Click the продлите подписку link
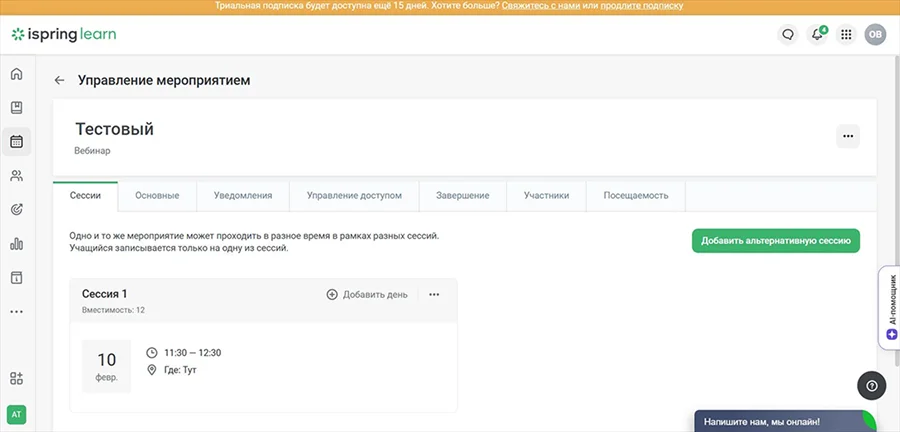The height and width of the screenshot is (432, 900). tap(642, 6)
